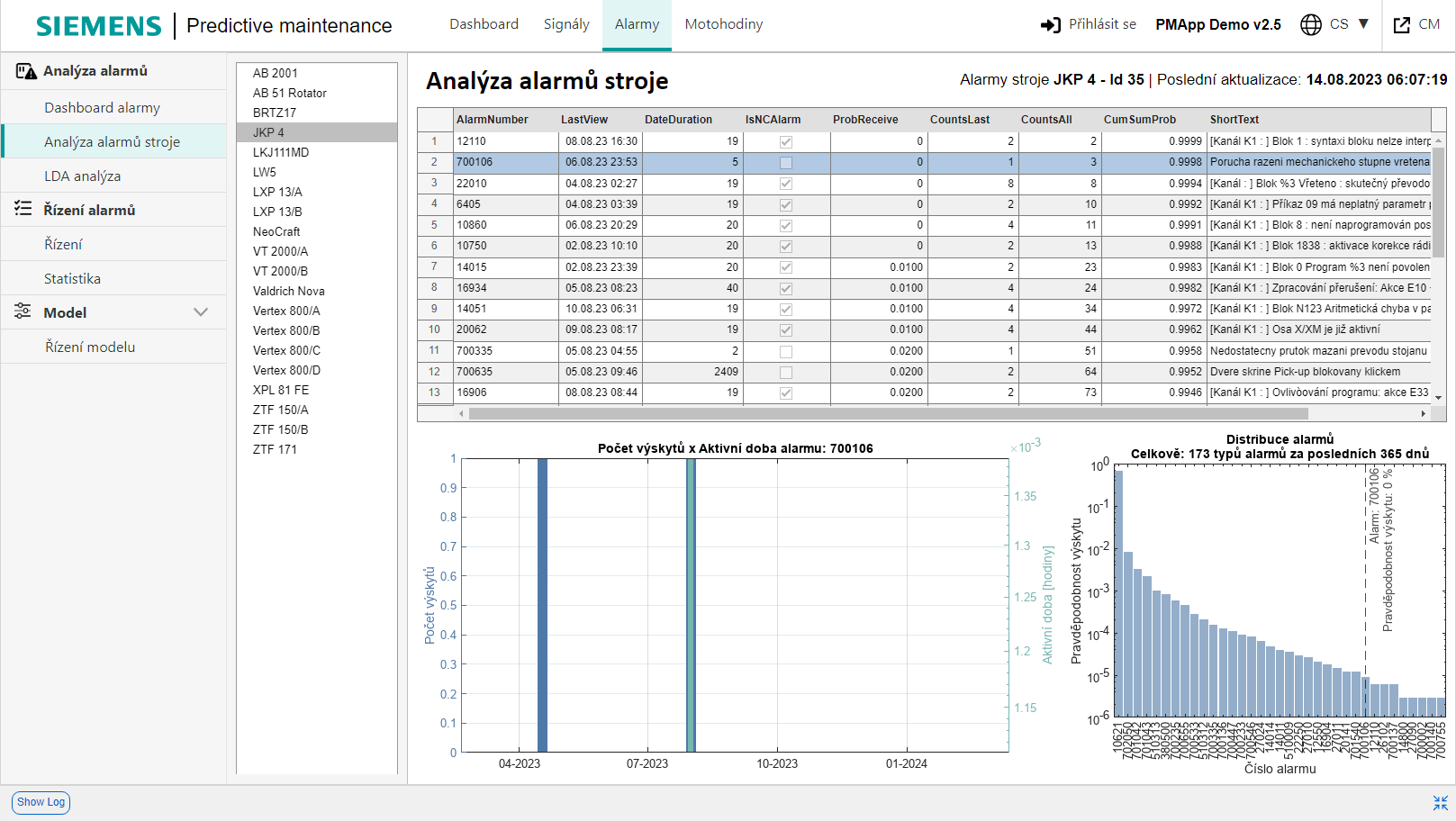Click the globe language icon
1456x821 pixels.
1309,24
